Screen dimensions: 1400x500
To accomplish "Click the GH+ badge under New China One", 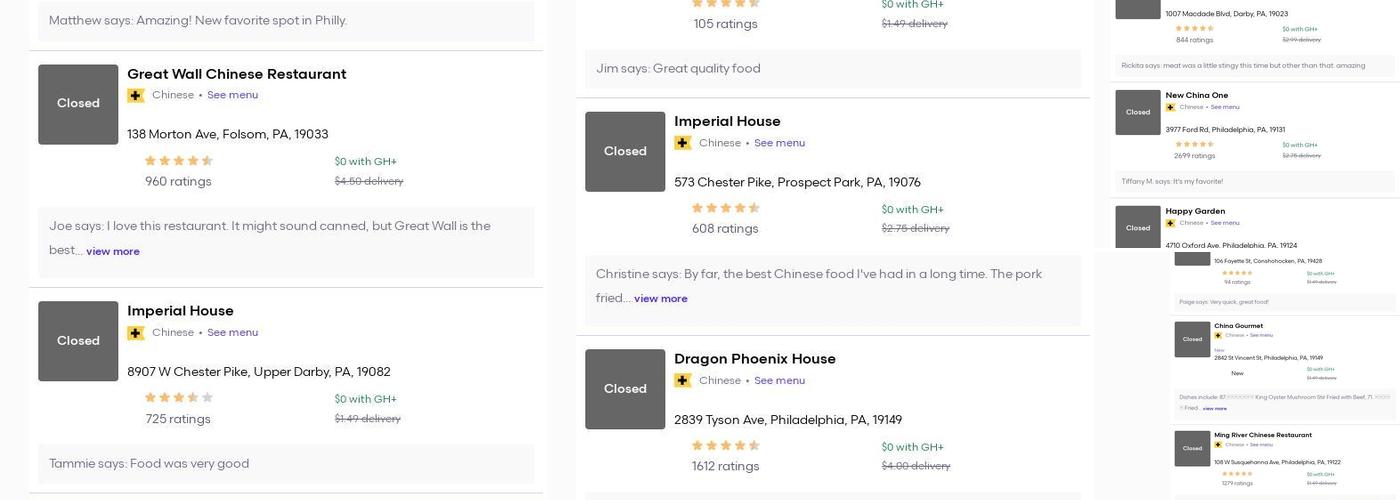I will click(1170, 107).
